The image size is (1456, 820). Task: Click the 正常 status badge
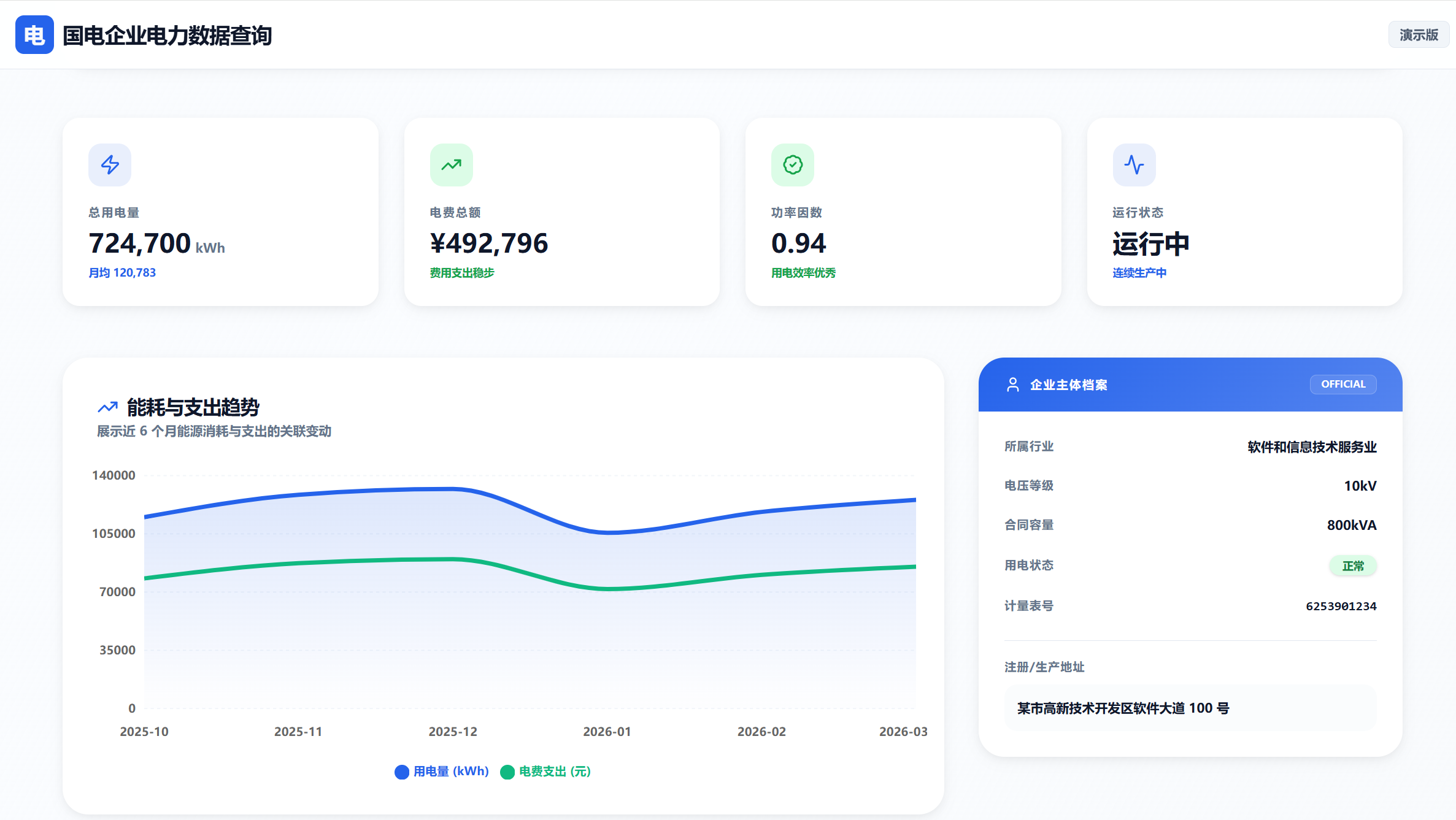1353,565
